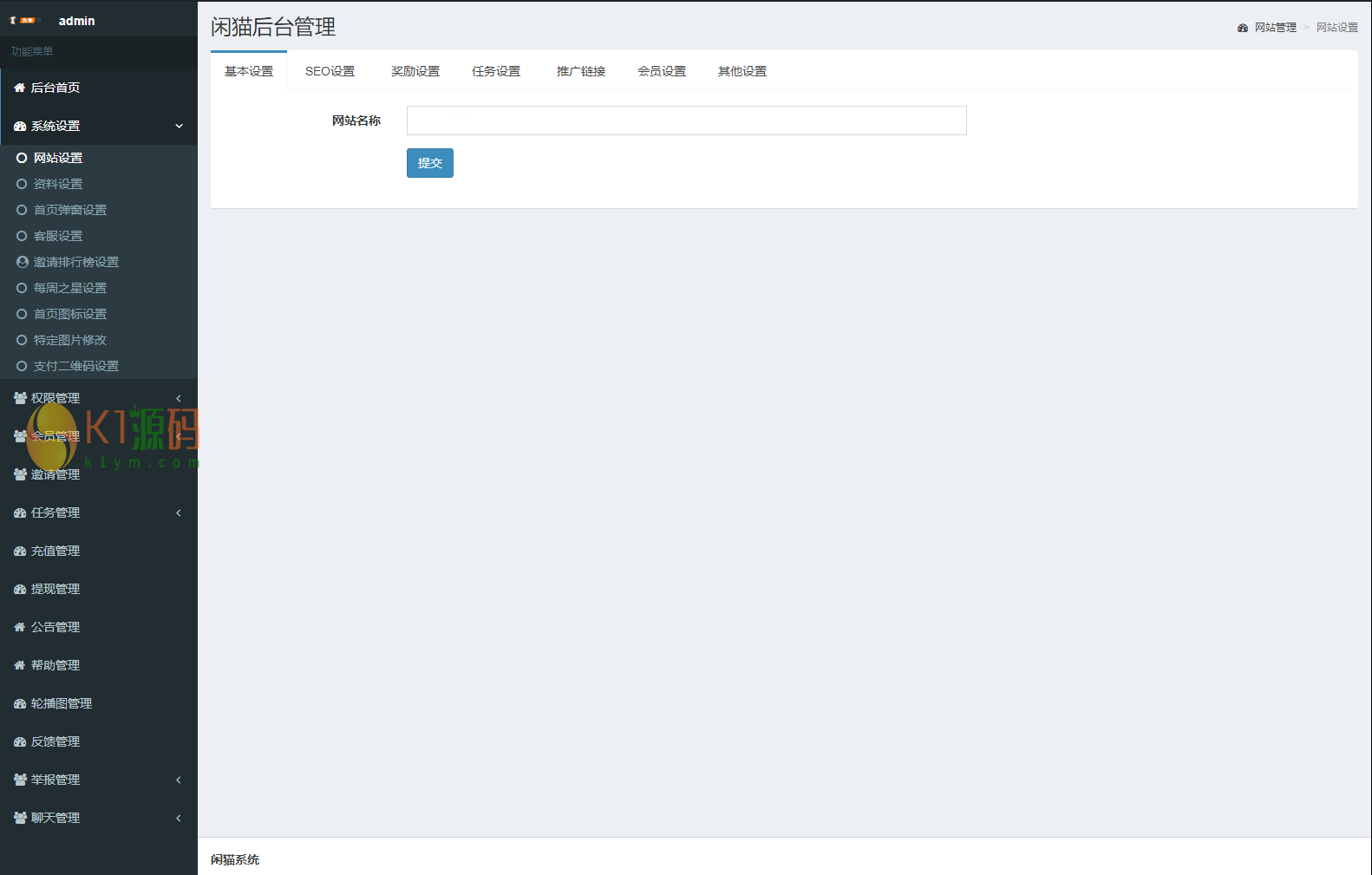Image resolution: width=1372 pixels, height=875 pixels.
Task: Click the dashboard icon beside 任务管理
Action: coord(20,513)
